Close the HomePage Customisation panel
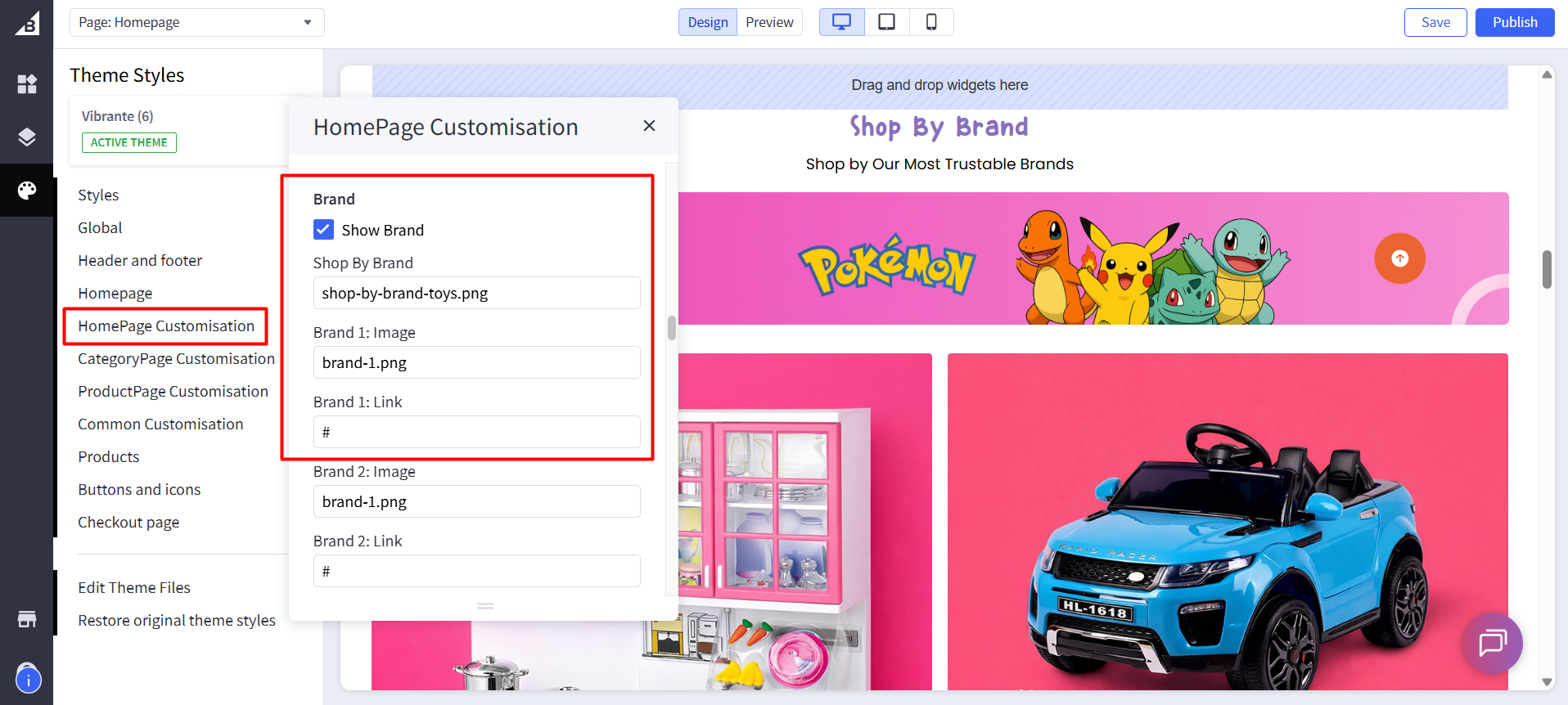 pos(649,126)
